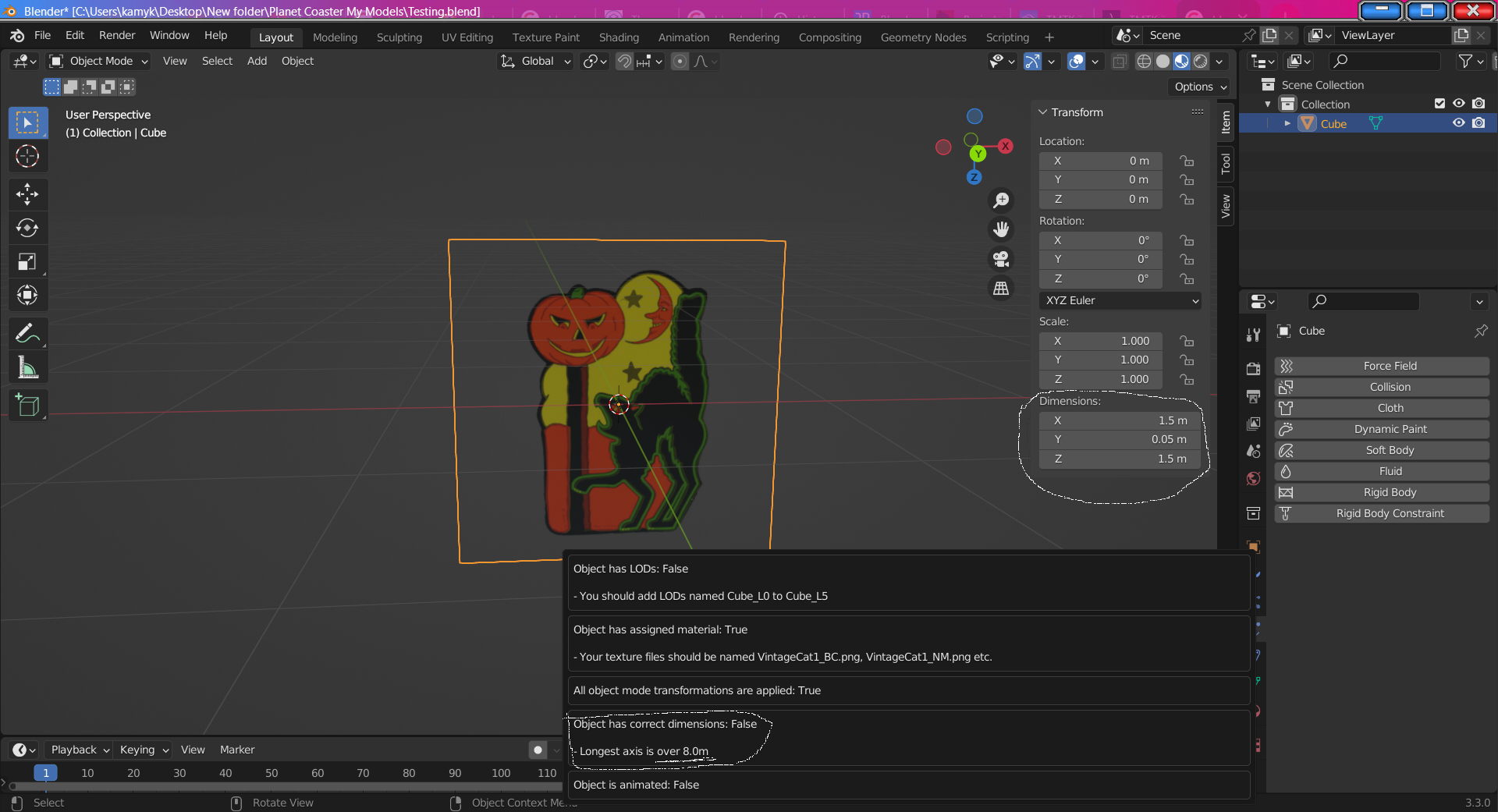This screenshot has width=1498, height=812.
Task: Switch perspective/orthographic grid icon
Action: [x=1001, y=289]
